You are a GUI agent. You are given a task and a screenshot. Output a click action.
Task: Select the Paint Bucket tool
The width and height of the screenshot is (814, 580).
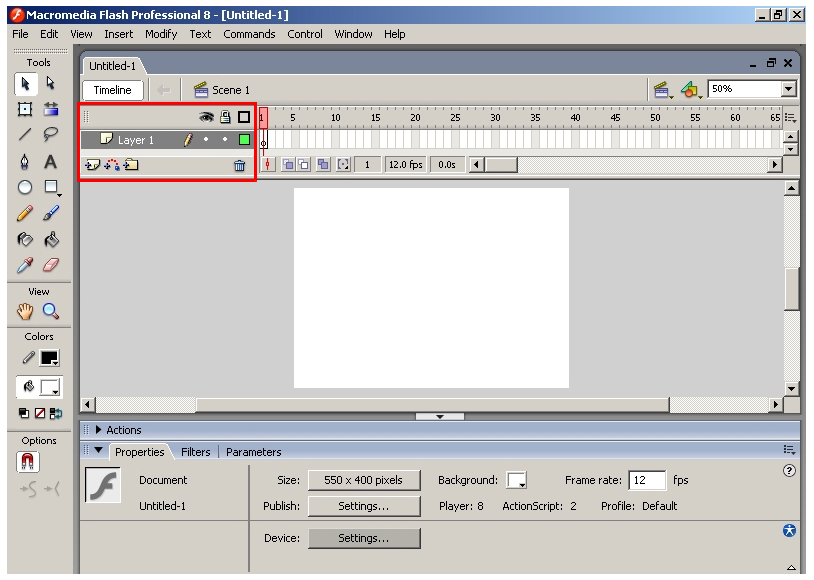(x=51, y=239)
